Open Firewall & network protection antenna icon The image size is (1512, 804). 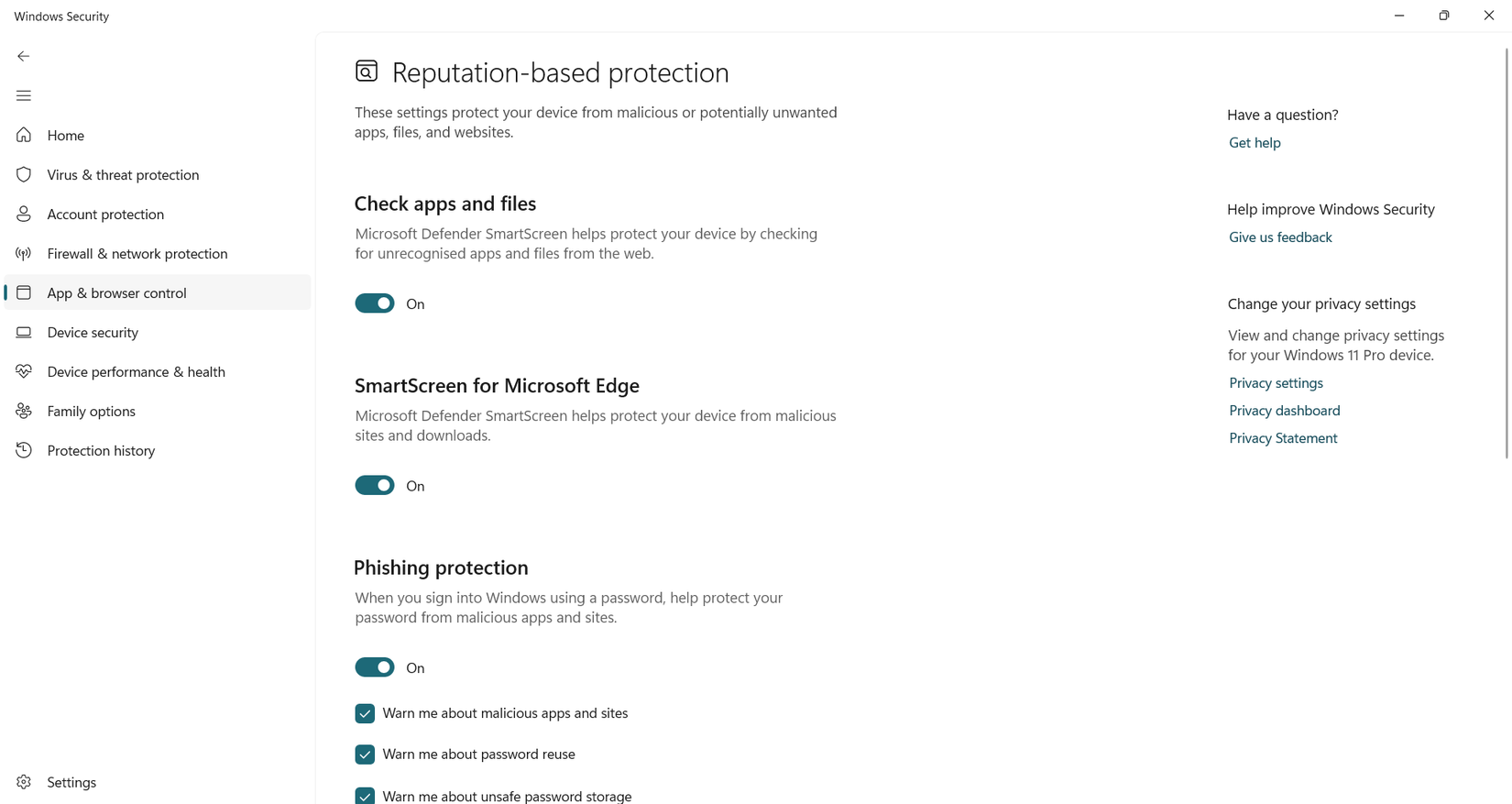(x=24, y=254)
